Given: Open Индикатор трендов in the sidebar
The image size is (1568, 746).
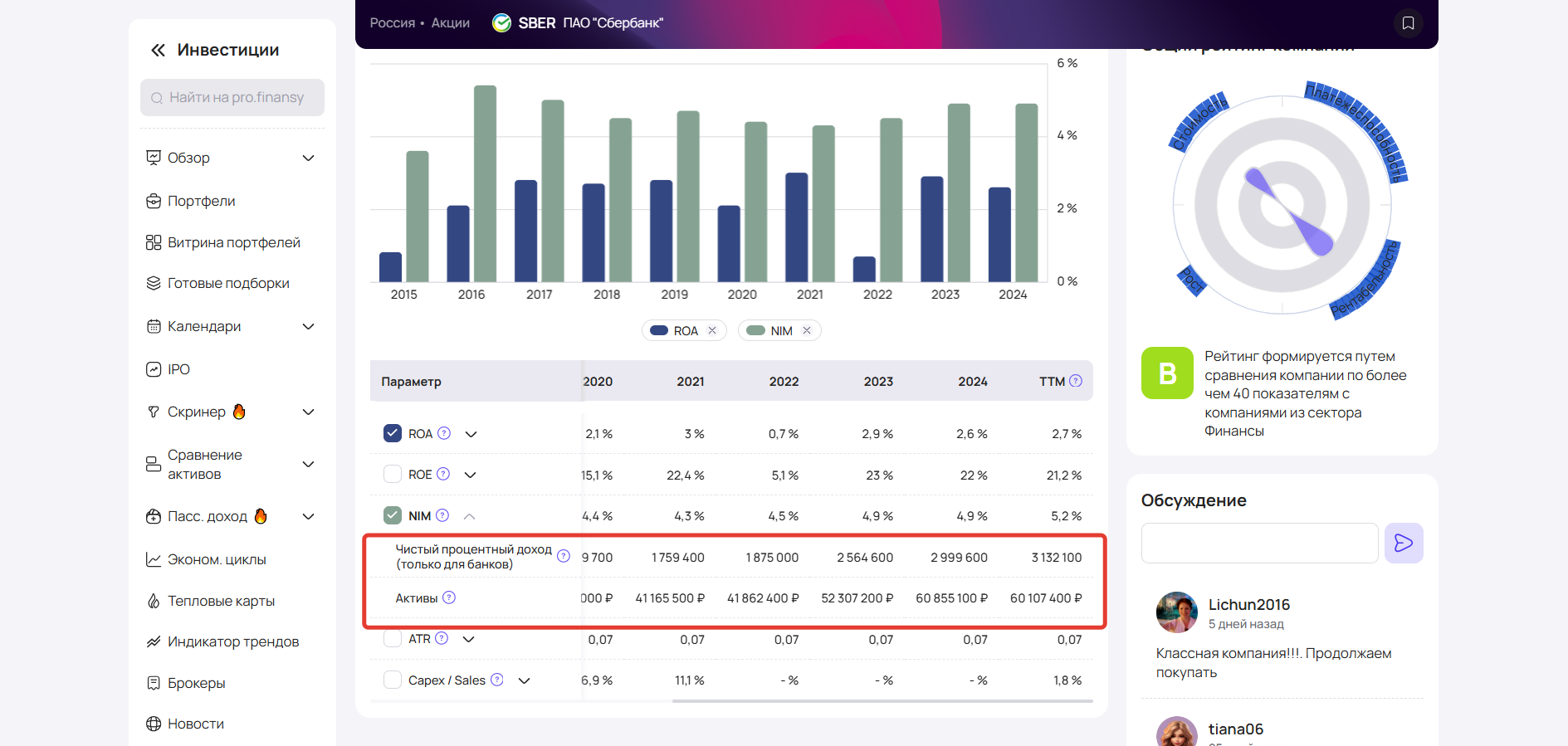Looking at the screenshot, I should tap(233, 641).
